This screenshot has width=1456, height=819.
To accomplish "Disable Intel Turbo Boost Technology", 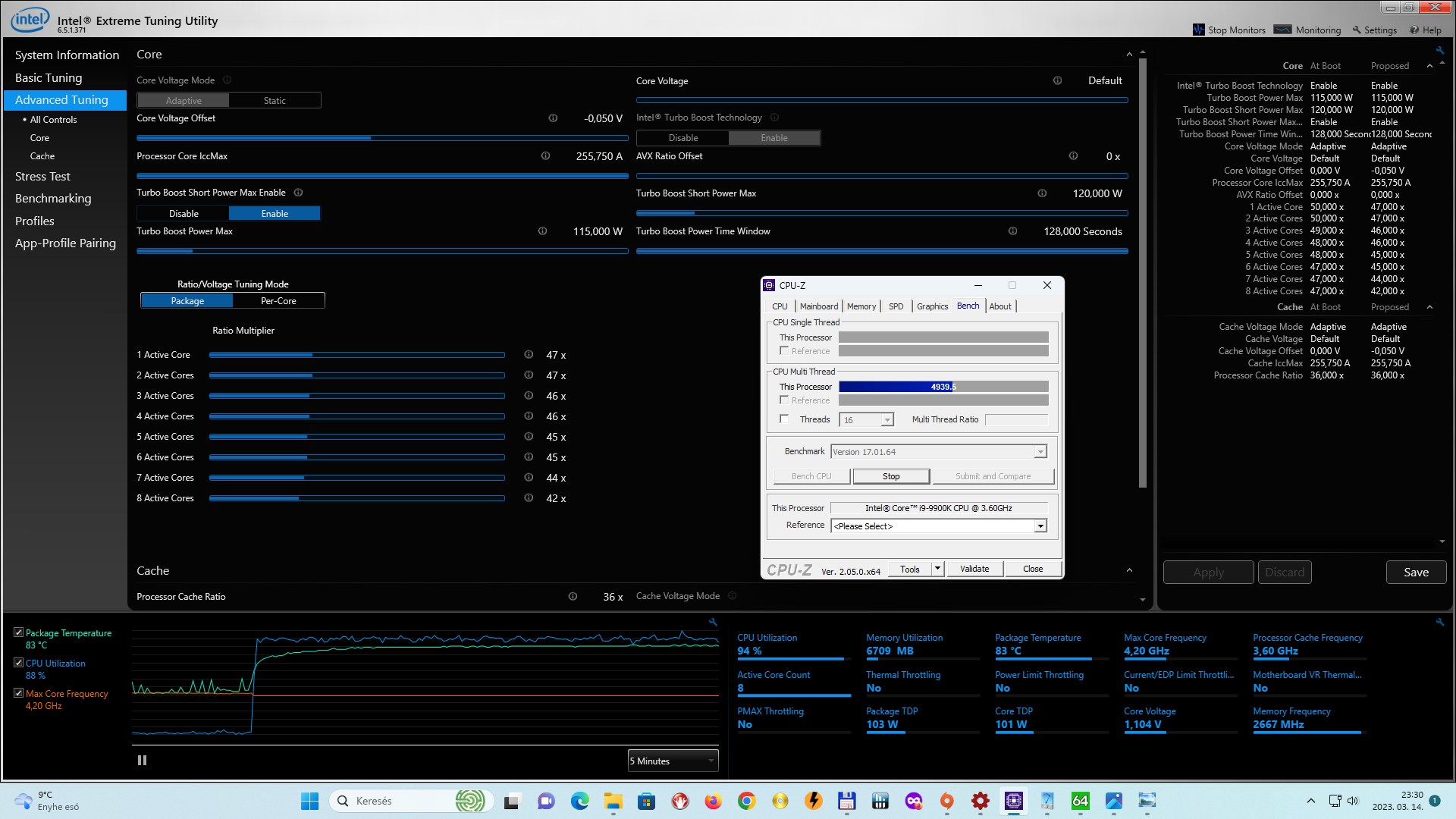I will pyautogui.click(x=683, y=138).
